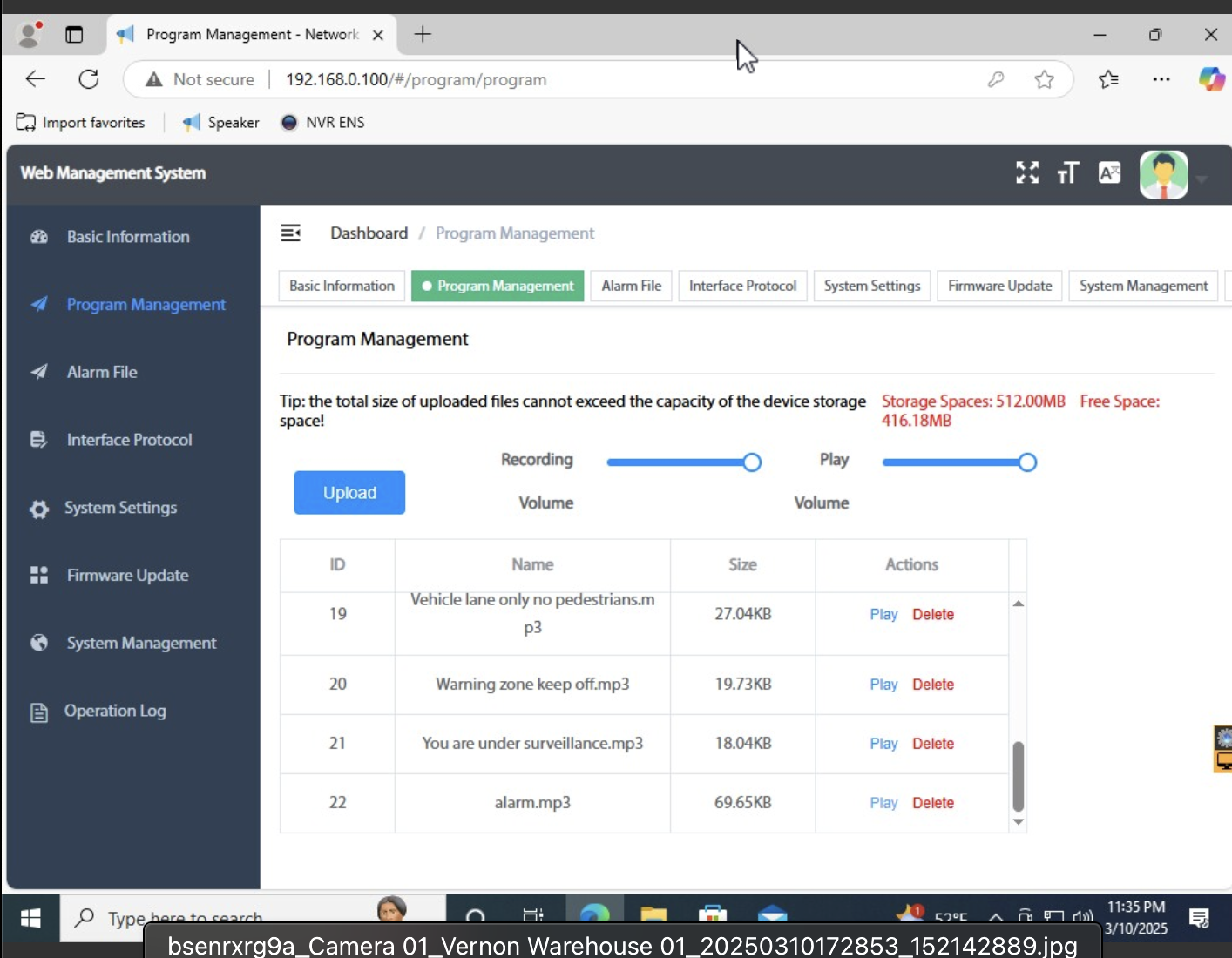Click Import favorites in bookmarks bar
The height and width of the screenshot is (958, 1232).
(x=81, y=123)
